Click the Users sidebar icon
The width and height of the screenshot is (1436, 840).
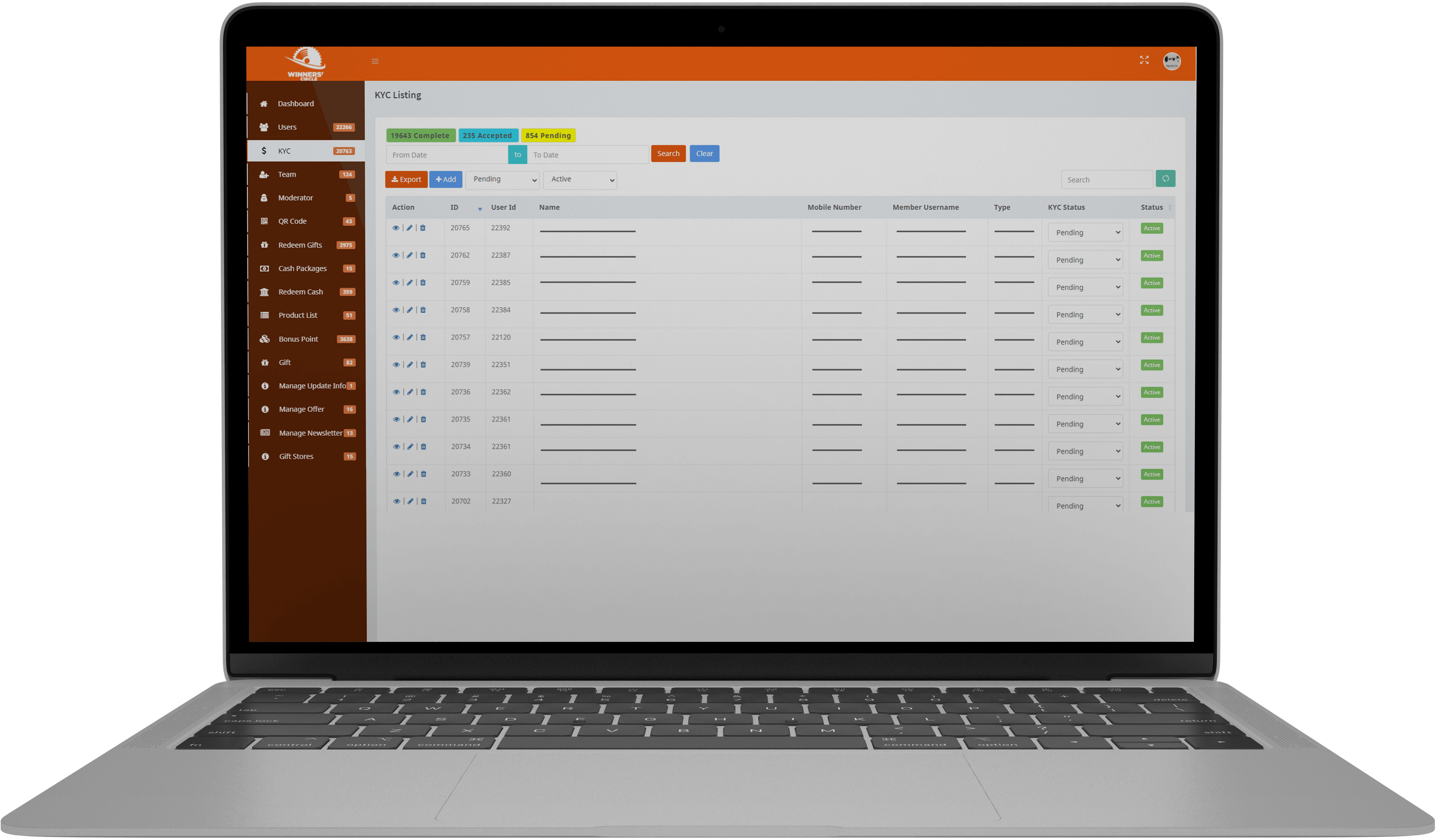[265, 127]
